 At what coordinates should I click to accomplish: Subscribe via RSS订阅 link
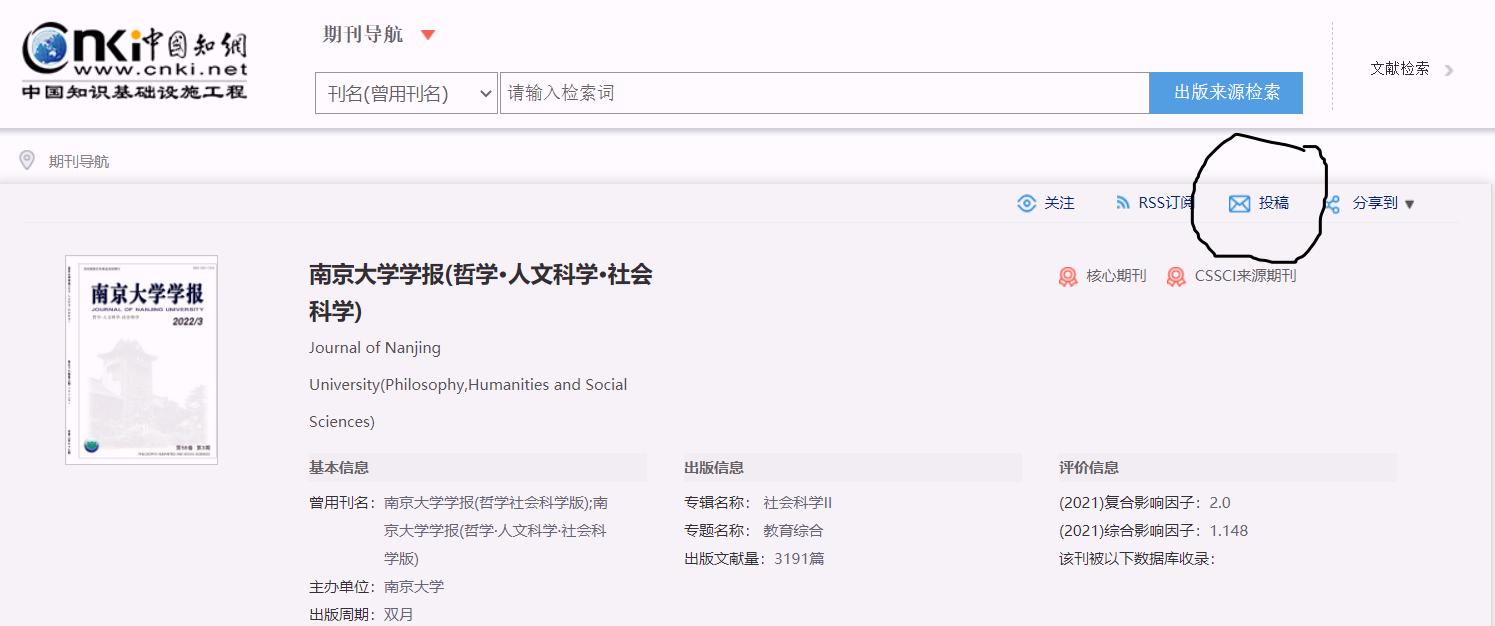(1166, 203)
